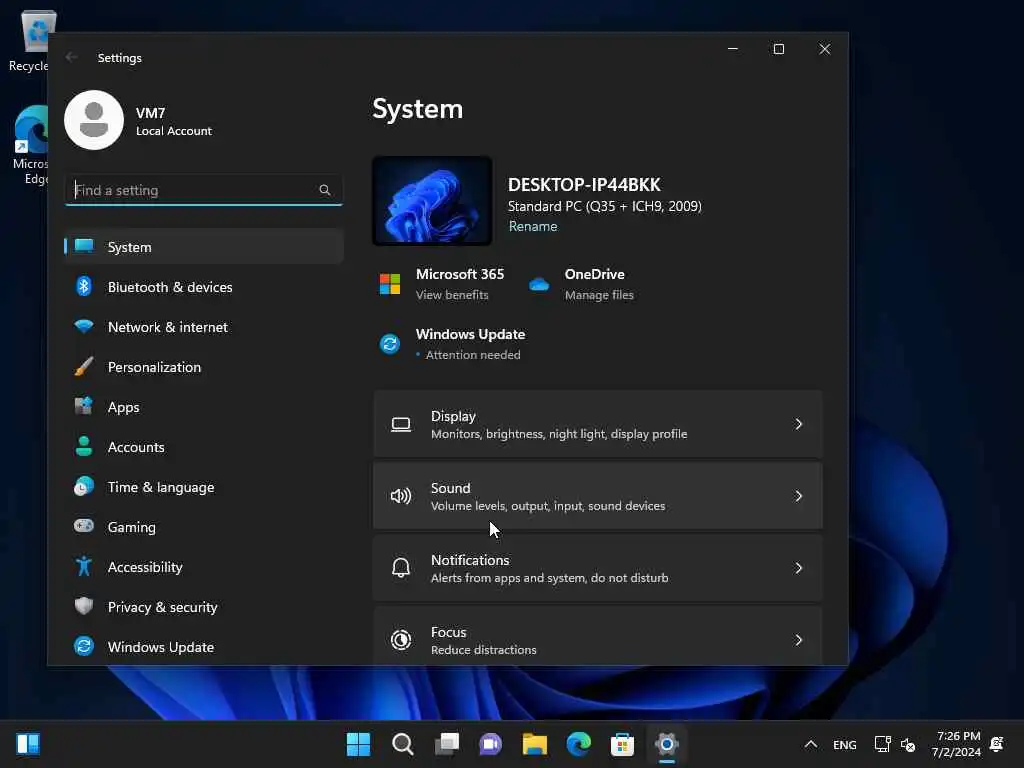
Task: Launch Microsoft Edge from the taskbar
Action: (578, 744)
